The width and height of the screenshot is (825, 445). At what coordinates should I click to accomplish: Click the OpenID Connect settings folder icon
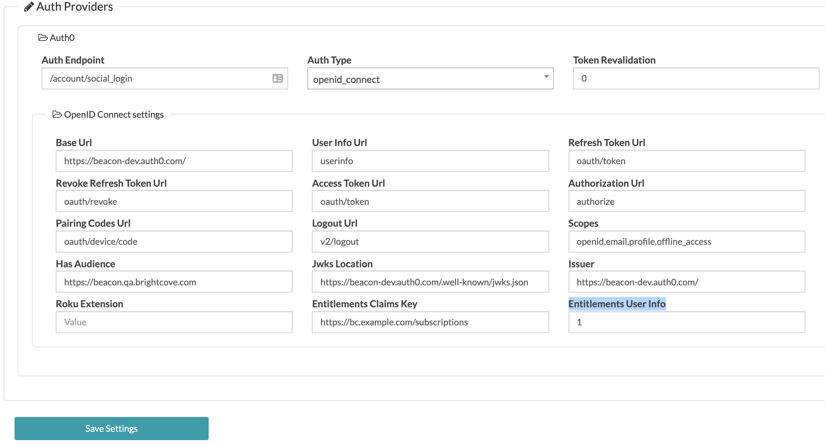pyautogui.click(x=57, y=115)
